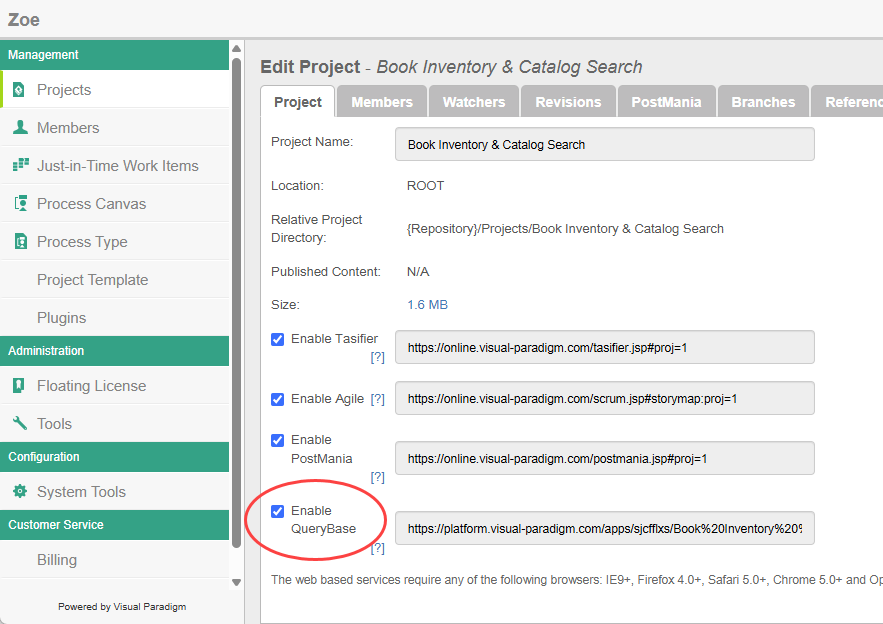
Task: Click the PostMania URL field
Action: (605, 458)
